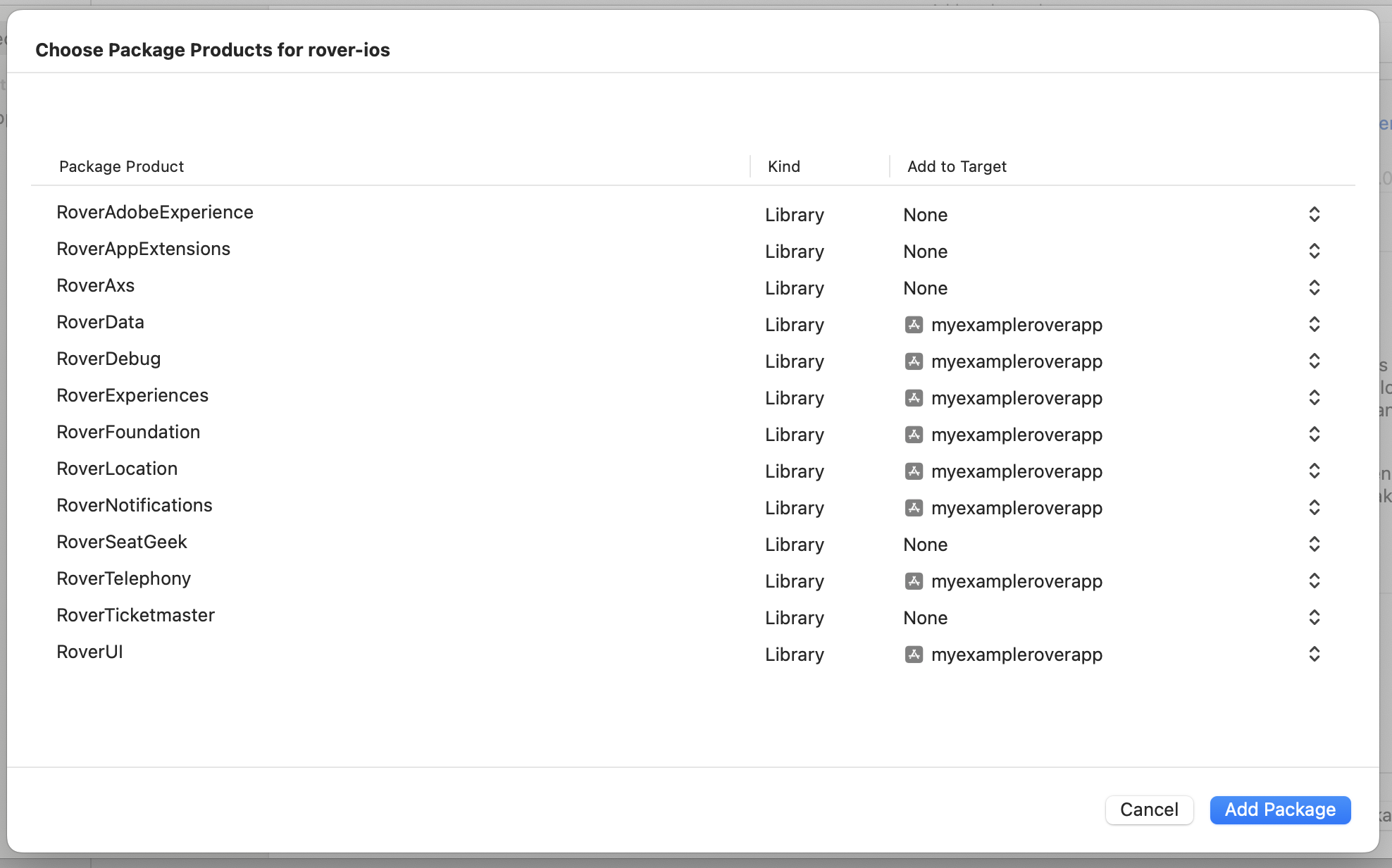This screenshot has width=1392, height=868.
Task: Cancel the package products dialog
Action: [x=1149, y=810]
